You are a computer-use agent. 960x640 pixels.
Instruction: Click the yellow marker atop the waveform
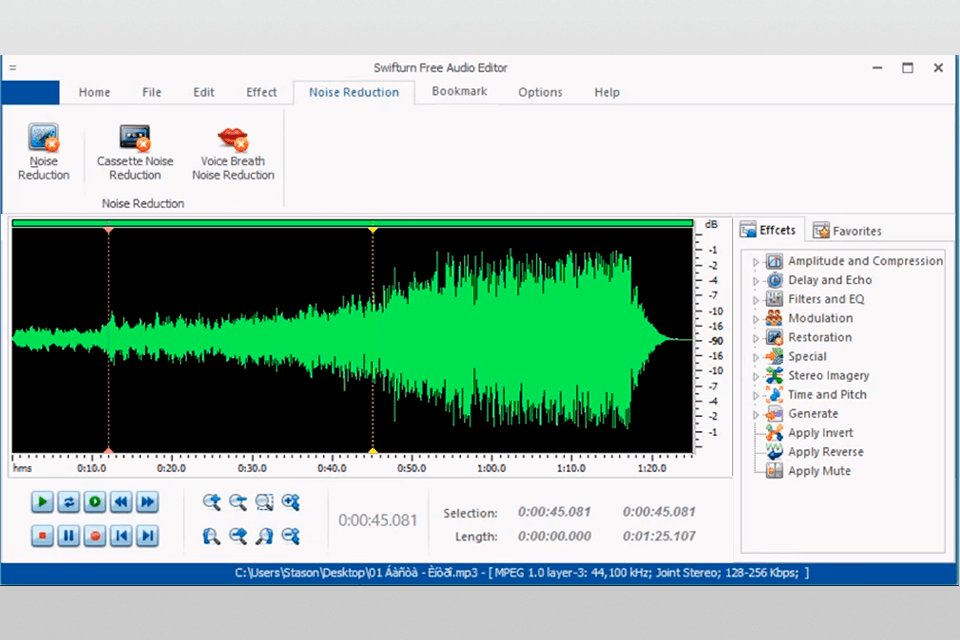click(x=373, y=230)
